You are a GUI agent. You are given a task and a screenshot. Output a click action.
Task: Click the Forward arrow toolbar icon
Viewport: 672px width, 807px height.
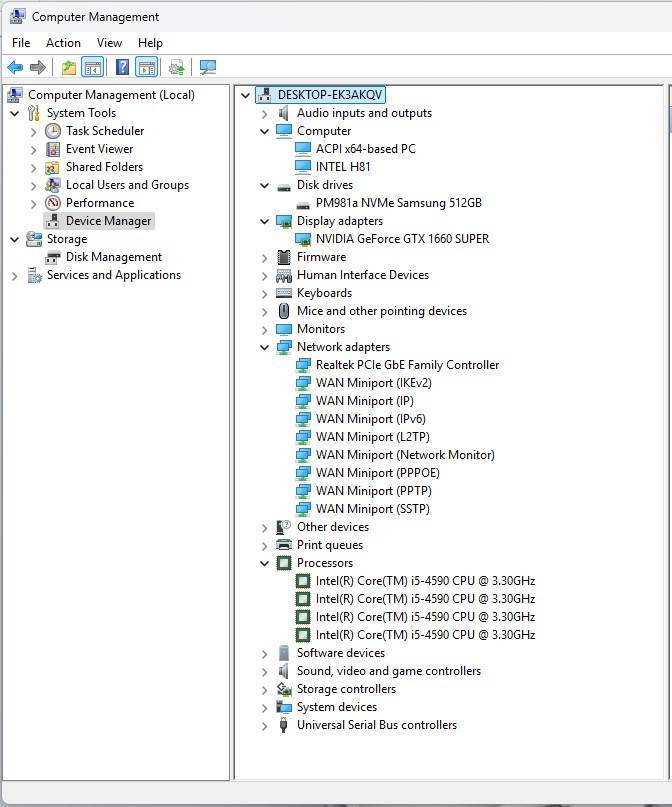point(38,67)
